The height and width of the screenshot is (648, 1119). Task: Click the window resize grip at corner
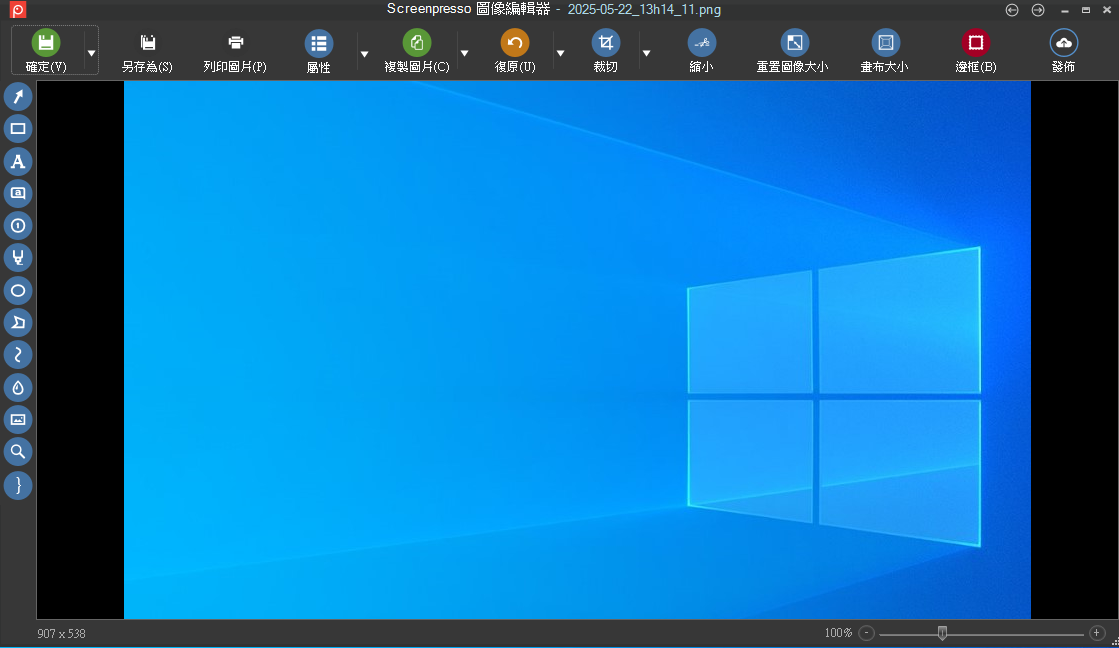click(x=1115, y=642)
